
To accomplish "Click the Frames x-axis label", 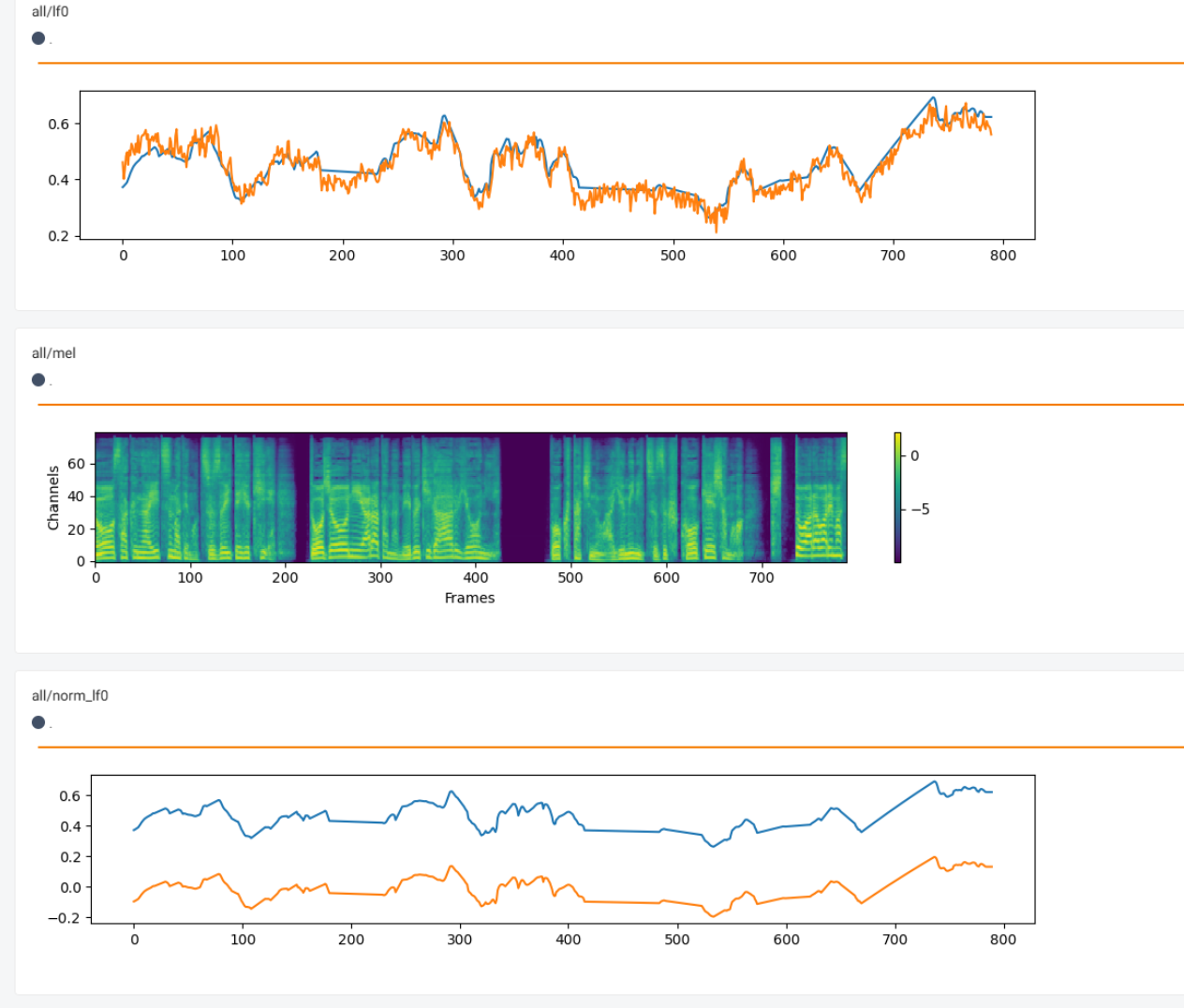I will pyautogui.click(x=469, y=598).
